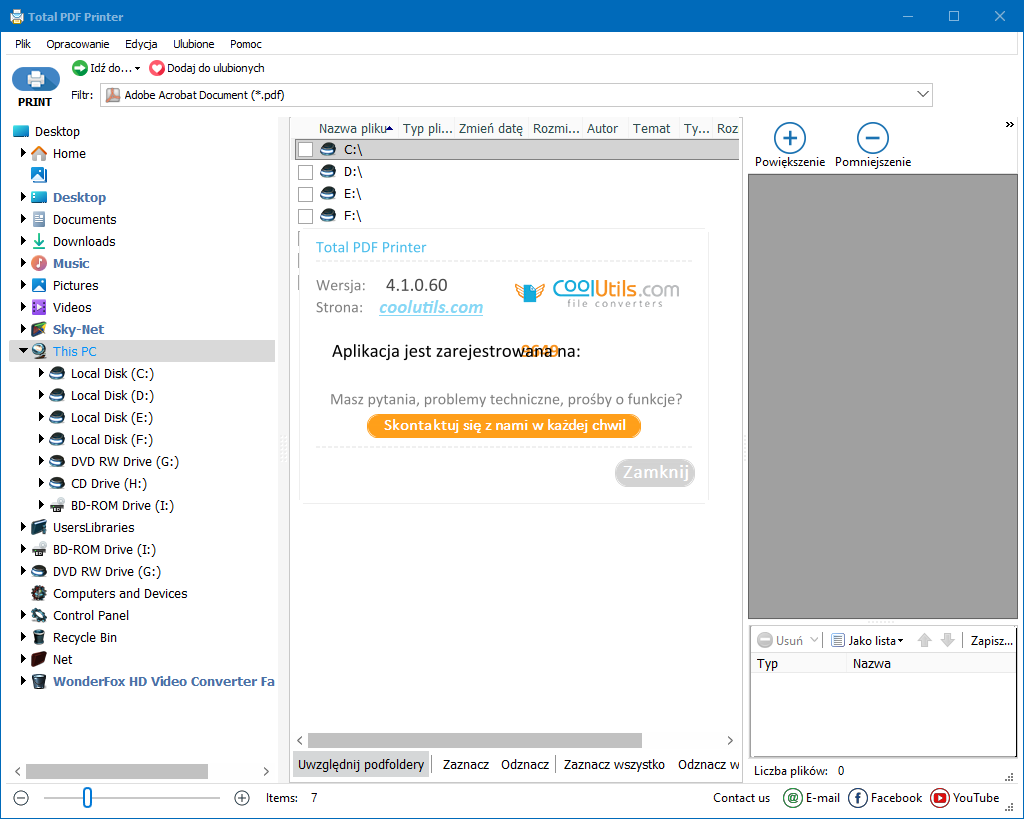Tick the checkbox for F:\ drive
This screenshot has height=819, width=1024.
[x=305, y=216]
